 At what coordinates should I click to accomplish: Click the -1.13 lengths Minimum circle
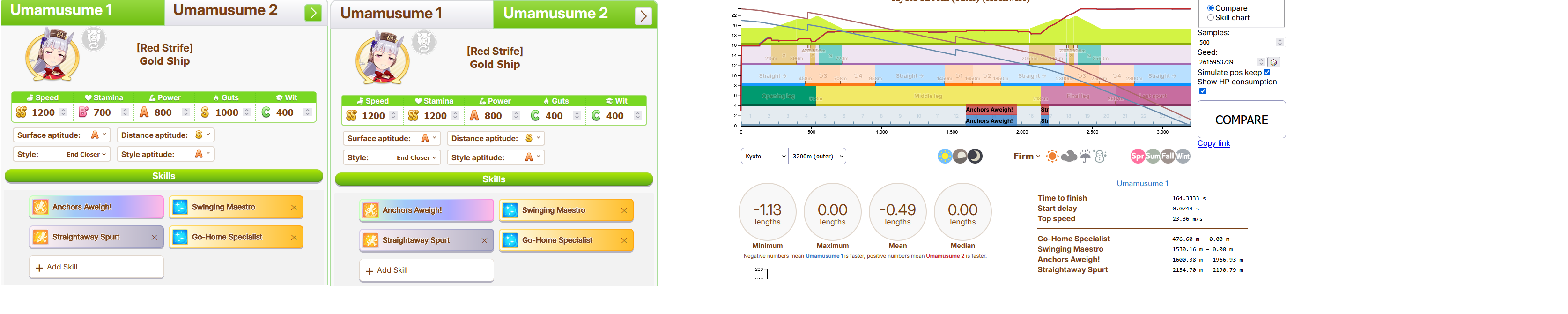pyautogui.click(x=767, y=212)
